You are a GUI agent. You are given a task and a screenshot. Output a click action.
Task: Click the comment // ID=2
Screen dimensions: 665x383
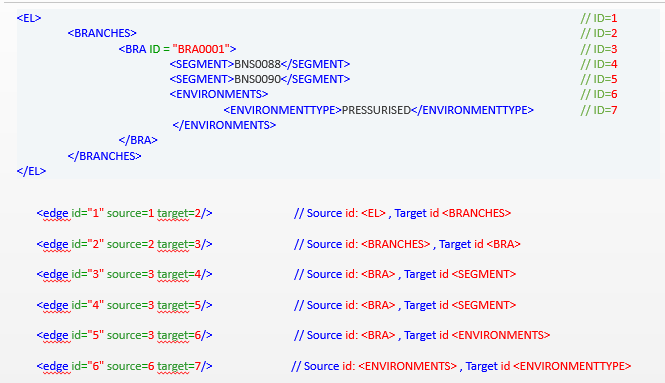[x=599, y=33]
